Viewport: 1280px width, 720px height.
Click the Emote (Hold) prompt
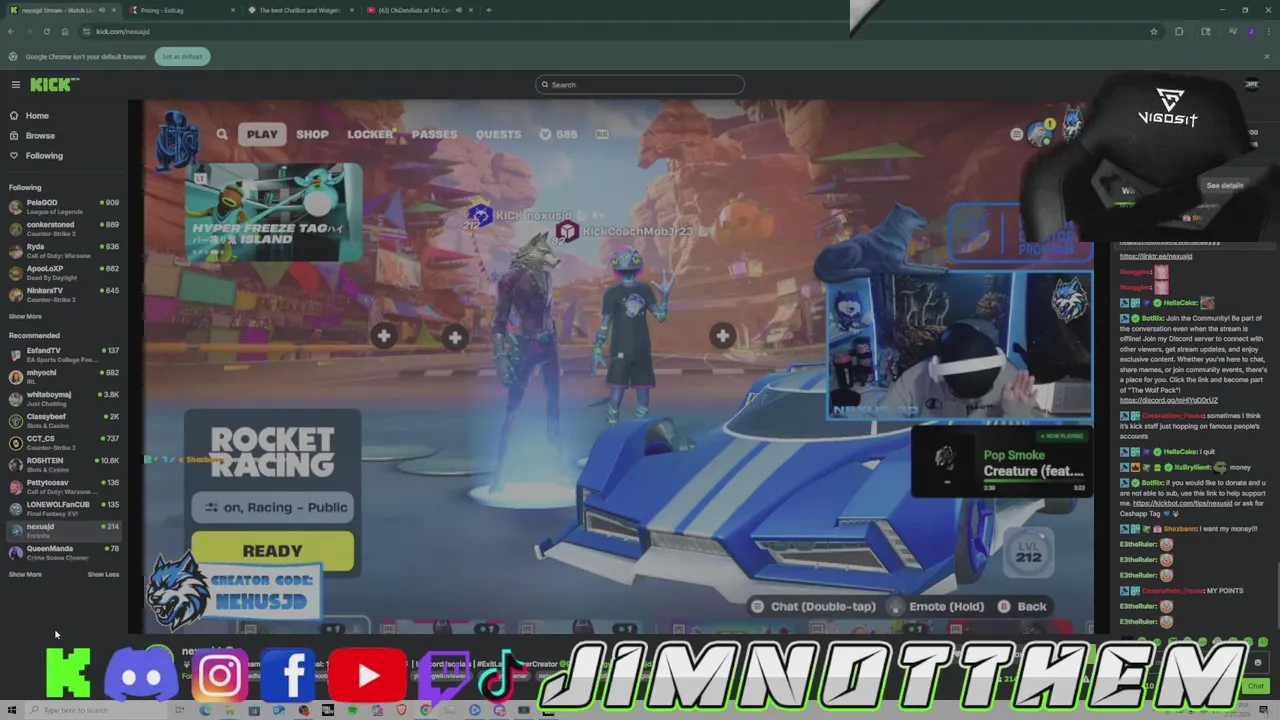pyautogui.click(x=936, y=607)
